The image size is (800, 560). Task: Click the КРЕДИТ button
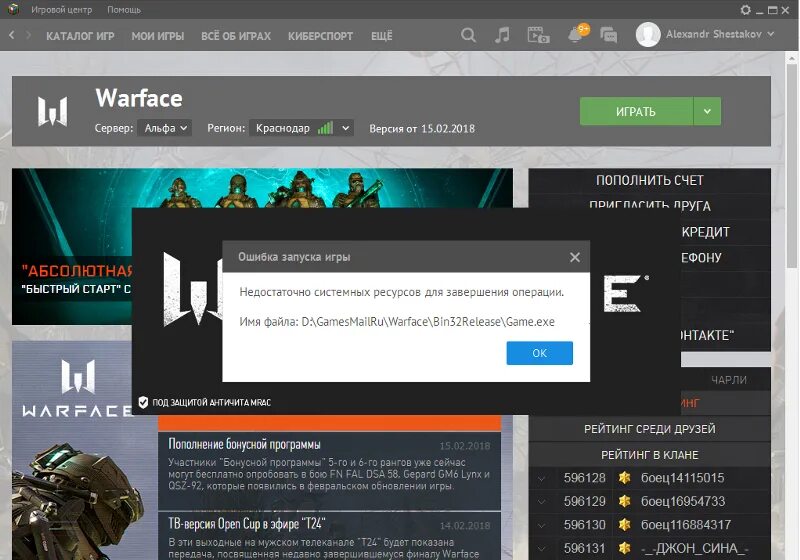pyautogui.click(x=706, y=232)
